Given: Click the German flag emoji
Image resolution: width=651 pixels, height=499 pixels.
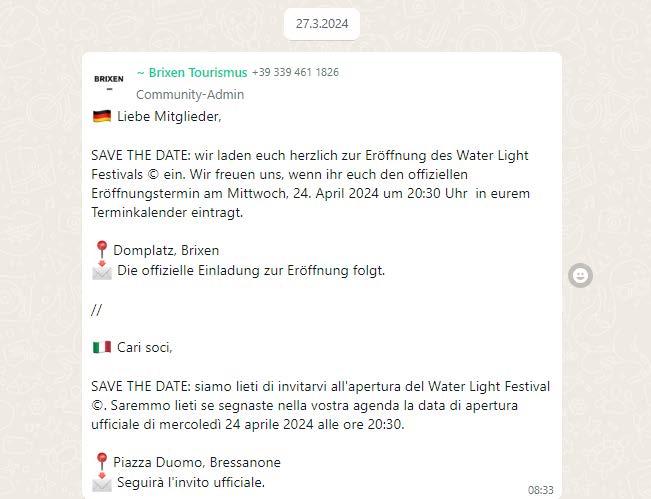Looking at the screenshot, I should 101,117.
